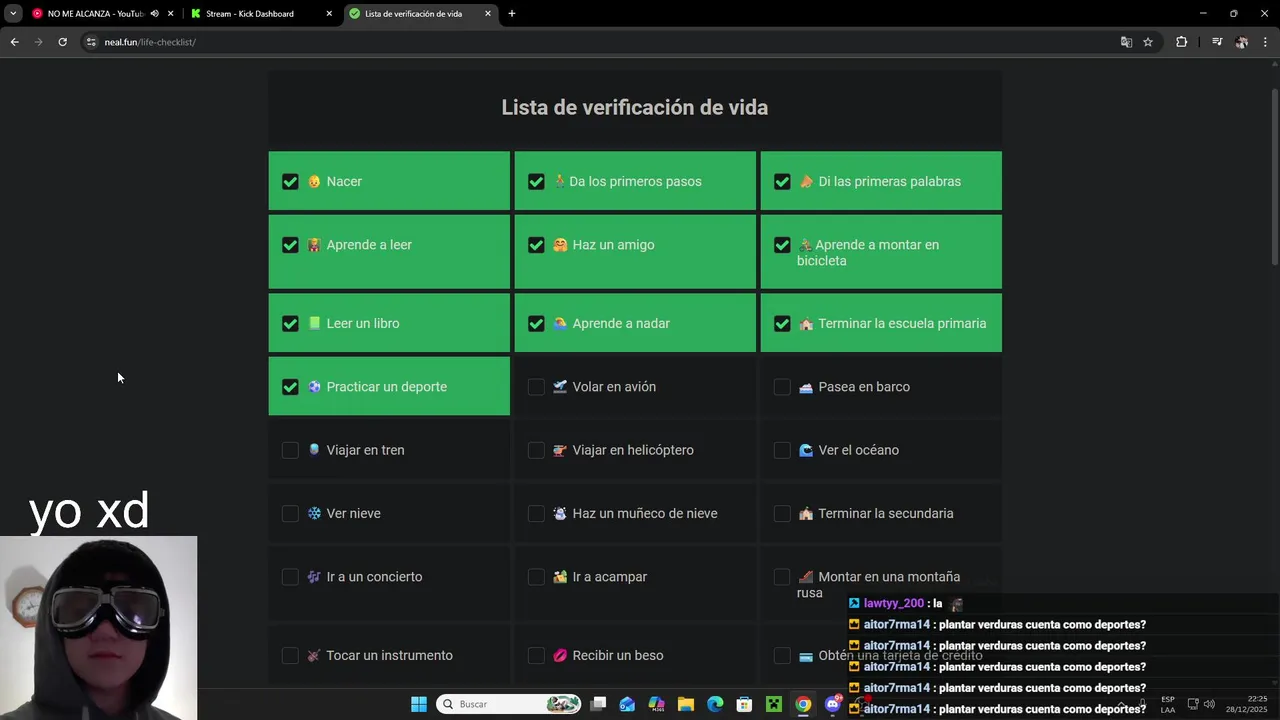
Task: Click the baby emoji next to Nacer
Action: click(314, 181)
